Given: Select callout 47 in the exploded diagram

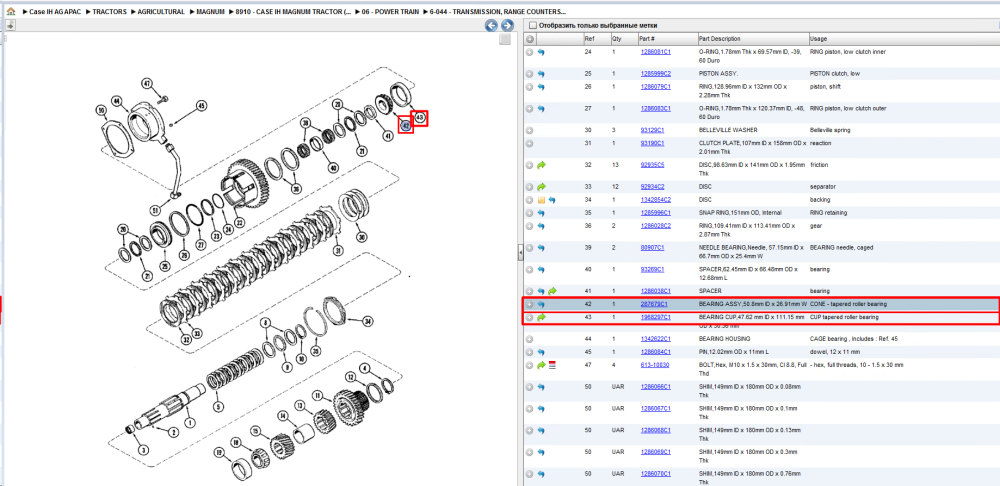Looking at the screenshot, I should click(x=147, y=83).
